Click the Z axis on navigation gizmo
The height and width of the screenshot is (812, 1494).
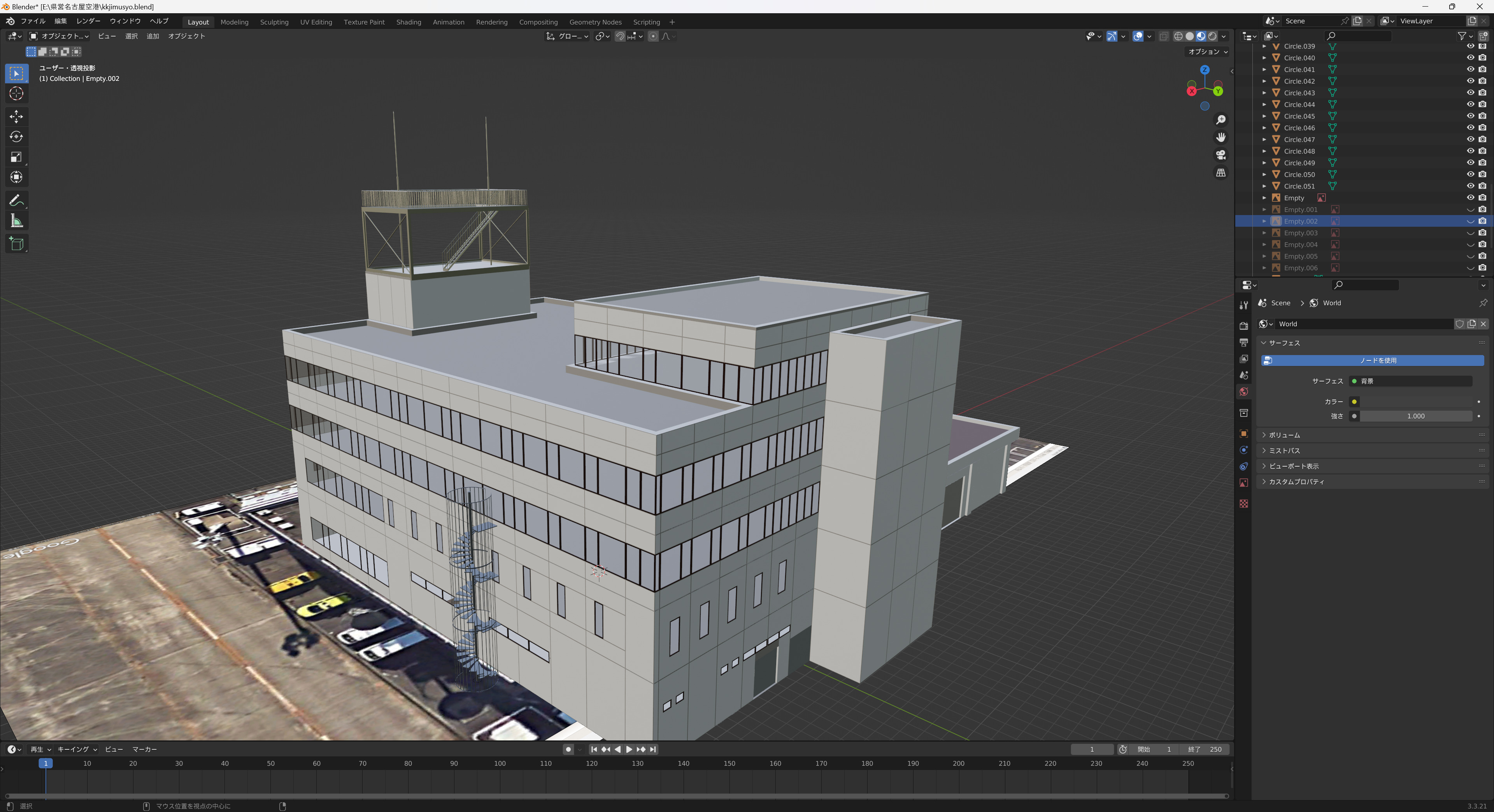1205,70
